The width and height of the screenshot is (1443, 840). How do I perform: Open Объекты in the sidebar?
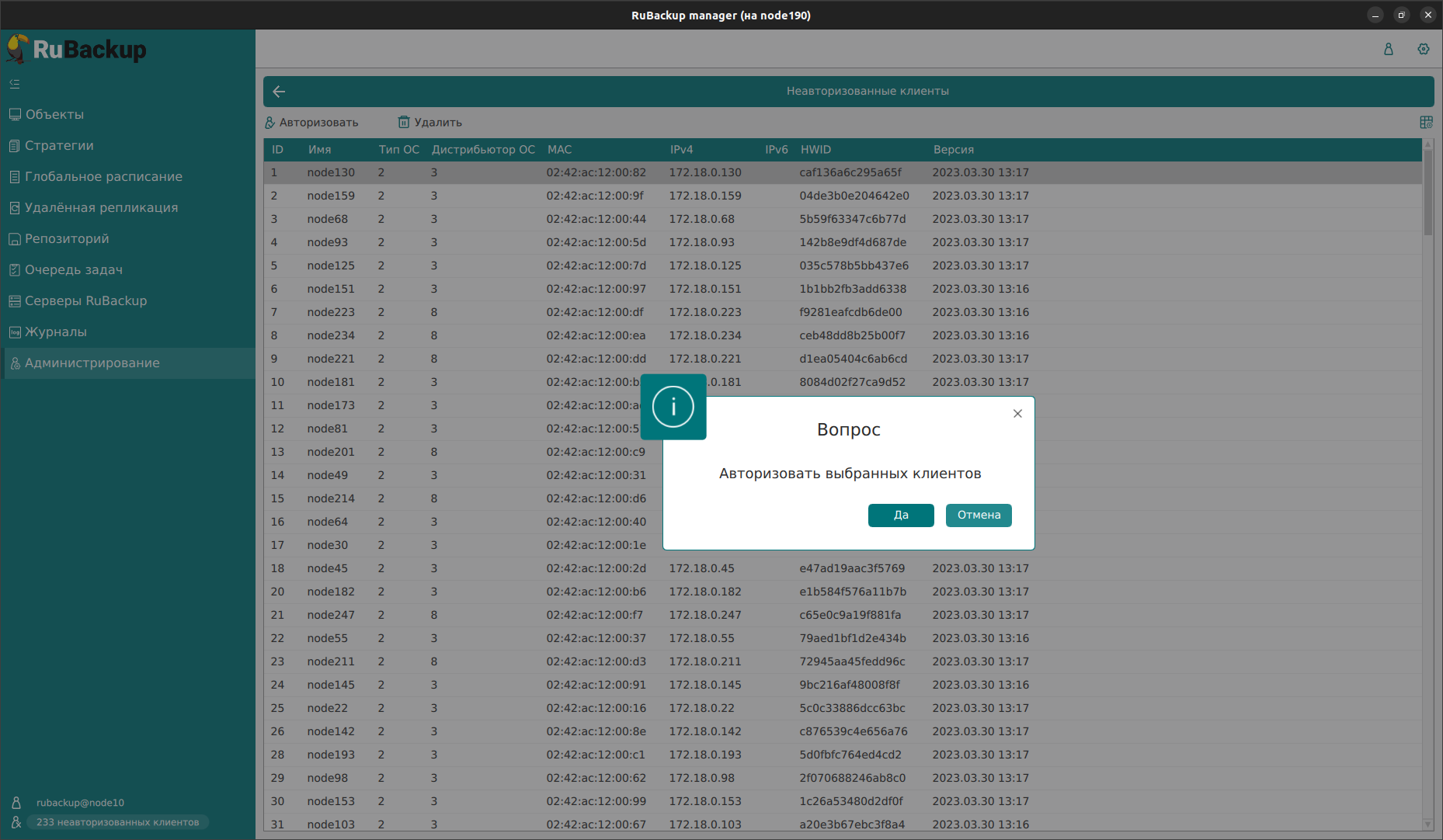[x=54, y=115]
